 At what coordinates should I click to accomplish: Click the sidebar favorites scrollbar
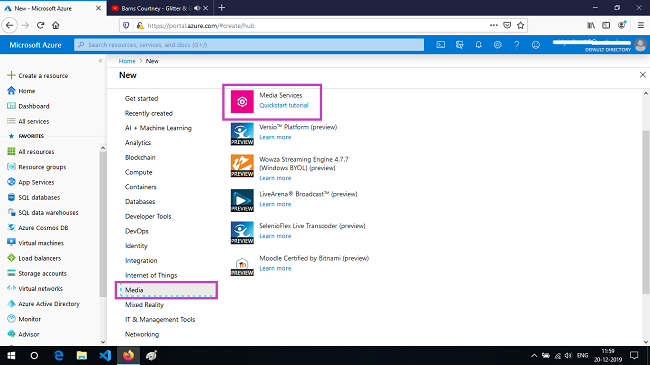[103, 224]
